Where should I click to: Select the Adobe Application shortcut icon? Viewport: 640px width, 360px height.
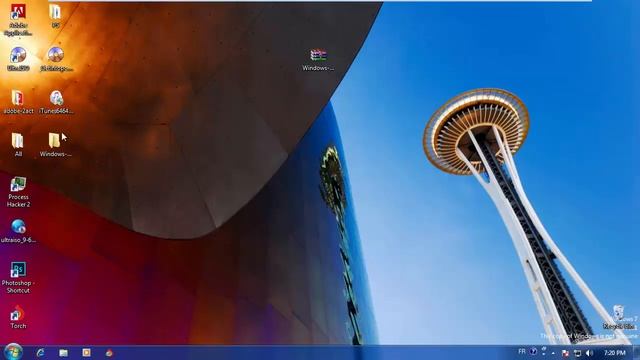click(x=18, y=20)
